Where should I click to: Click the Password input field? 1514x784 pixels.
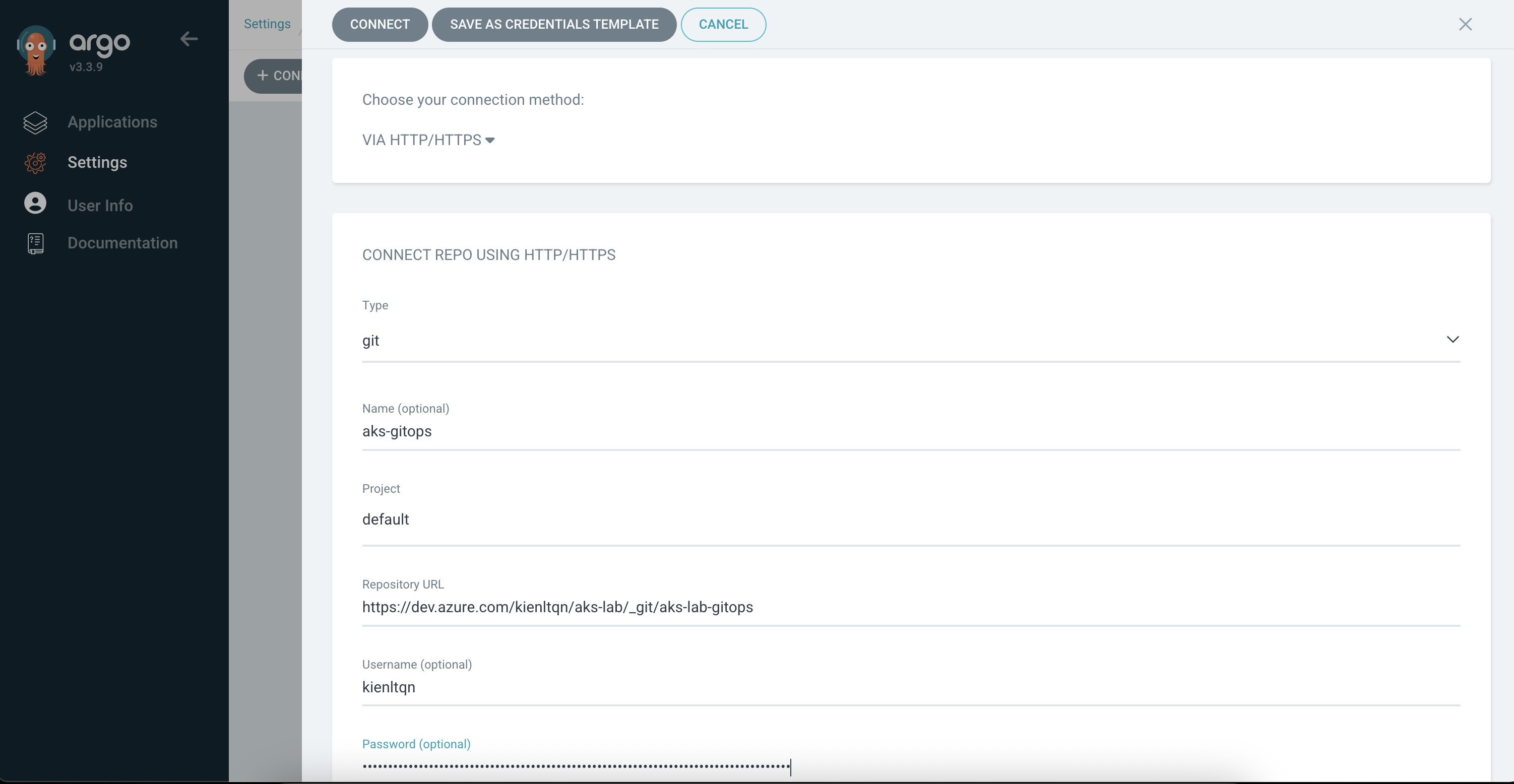pyautogui.click(x=911, y=766)
